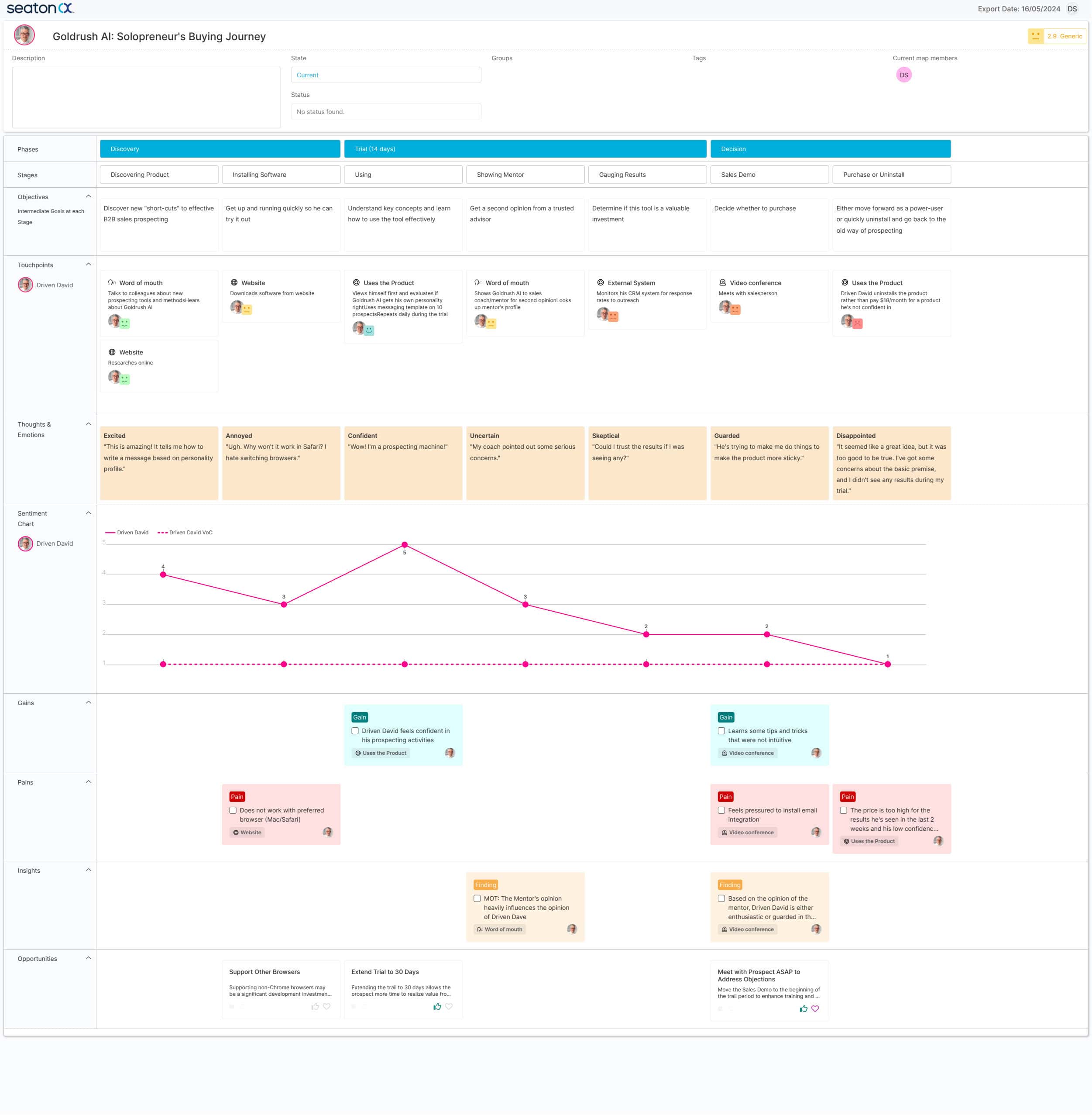Image resolution: width=1092 pixels, height=1115 pixels.
Task: Select the Video conference icon in Sales Demo touchpoint
Action: (x=721, y=283)
